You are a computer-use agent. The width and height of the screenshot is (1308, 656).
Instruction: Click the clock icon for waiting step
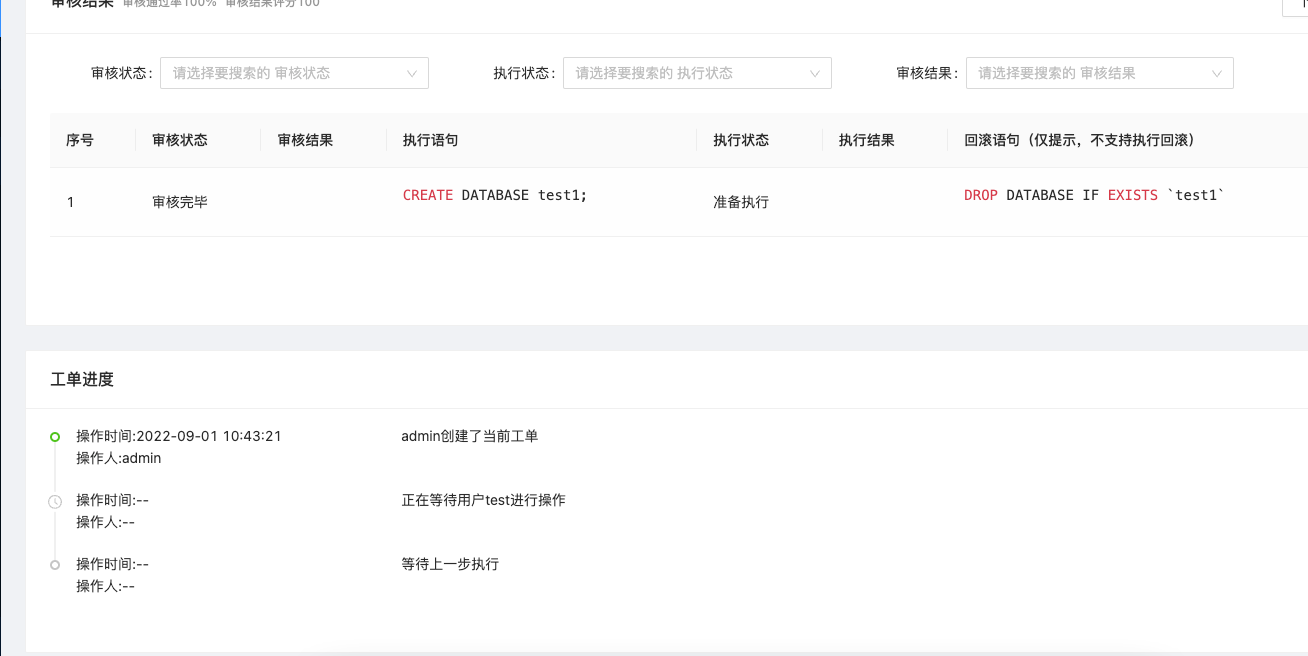pyautogui.click(x=55, y=501)
